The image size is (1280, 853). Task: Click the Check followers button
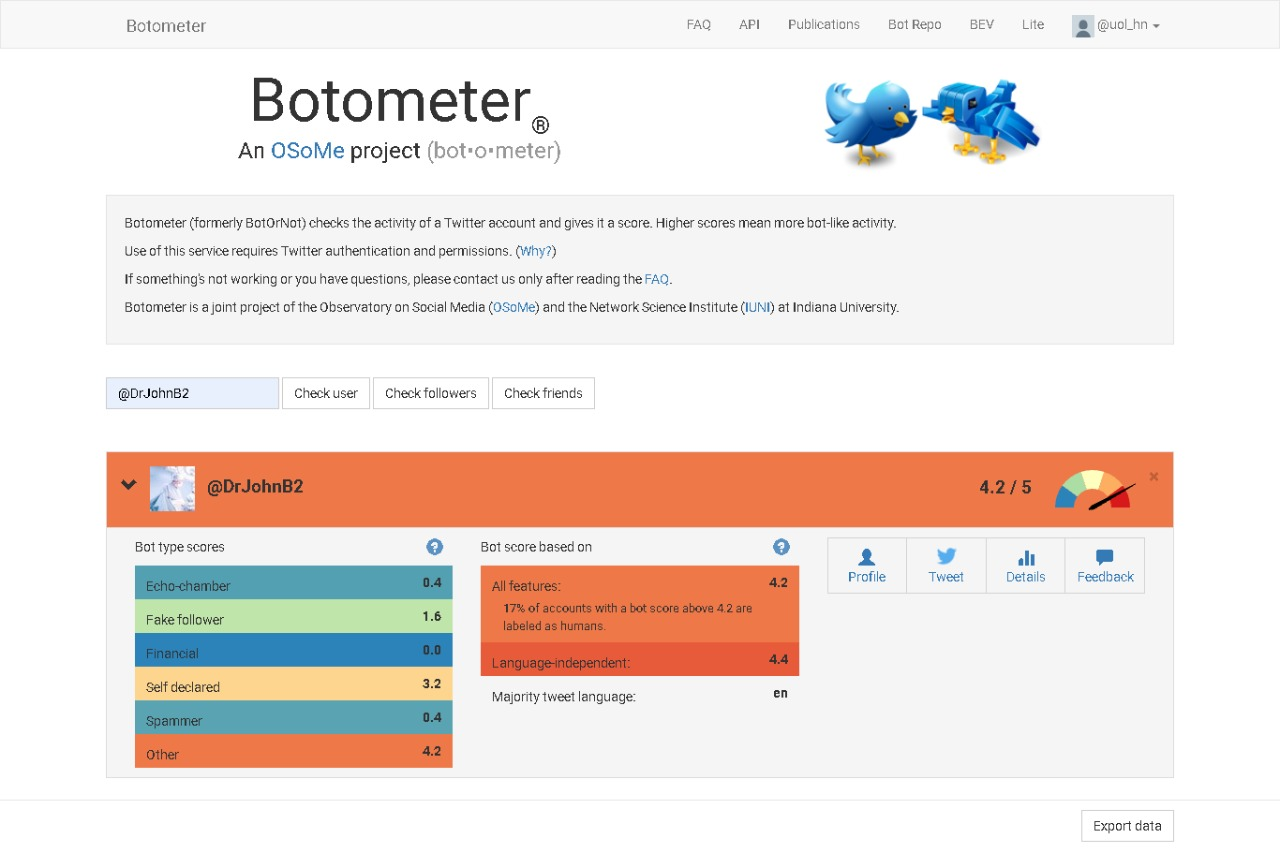[431, 393]
